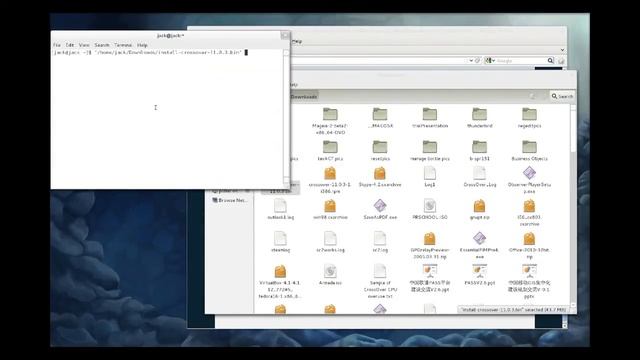Select the VirtualBox-4.1 rpm package

tap(280, 281)
